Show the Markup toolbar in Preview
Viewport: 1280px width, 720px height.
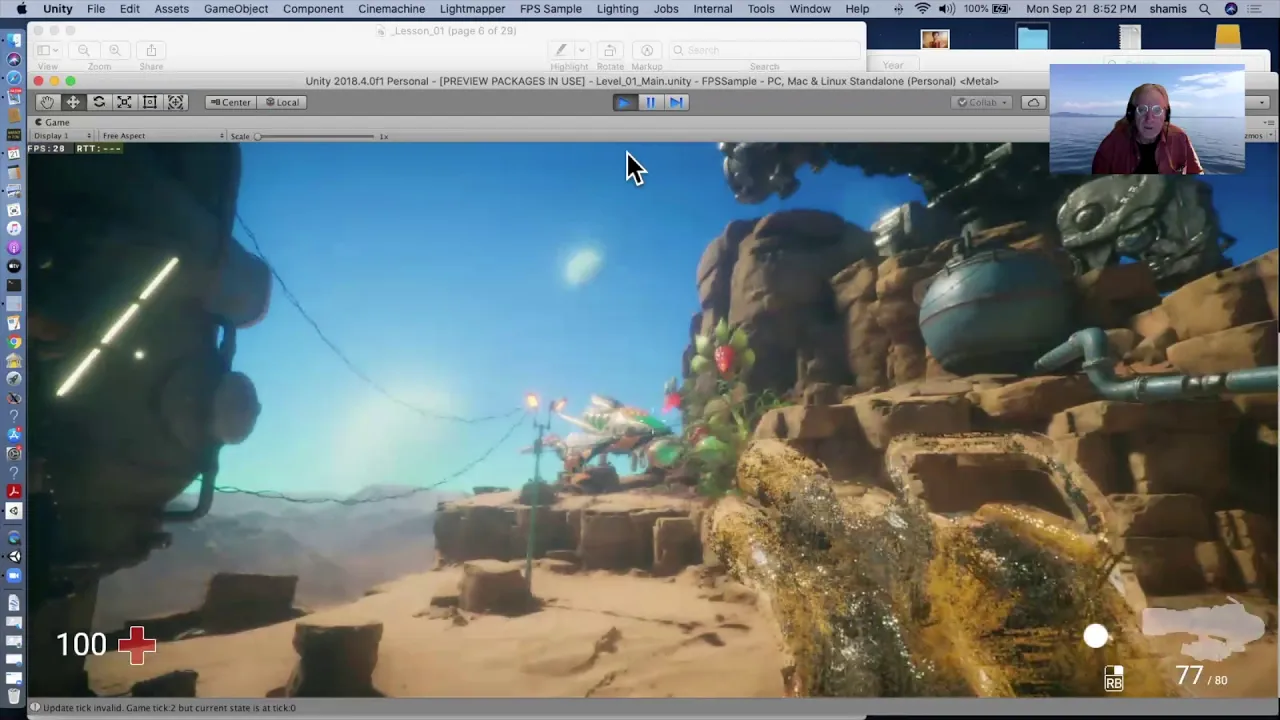point(647,50)
